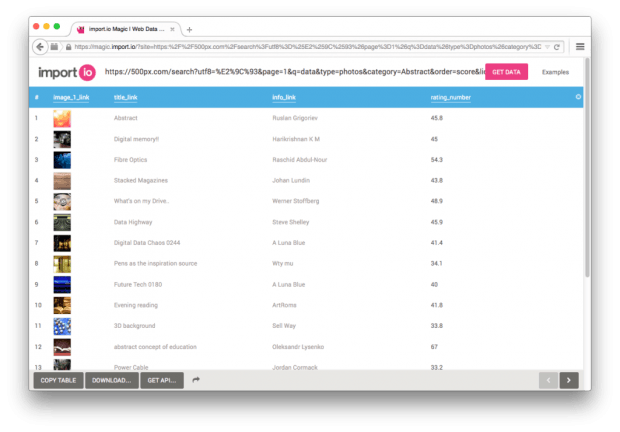Click the share arrow icon
The image size is (620, 432).
197,380
